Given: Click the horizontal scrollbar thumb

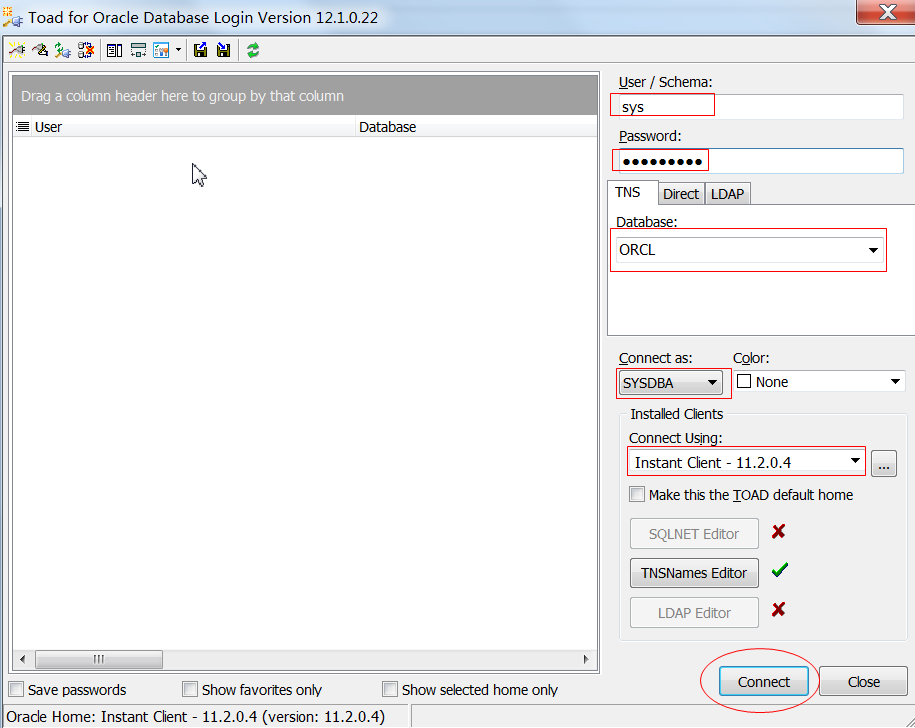Looking at the screenshot, I should pyautogui.click(x=99, y=659).
